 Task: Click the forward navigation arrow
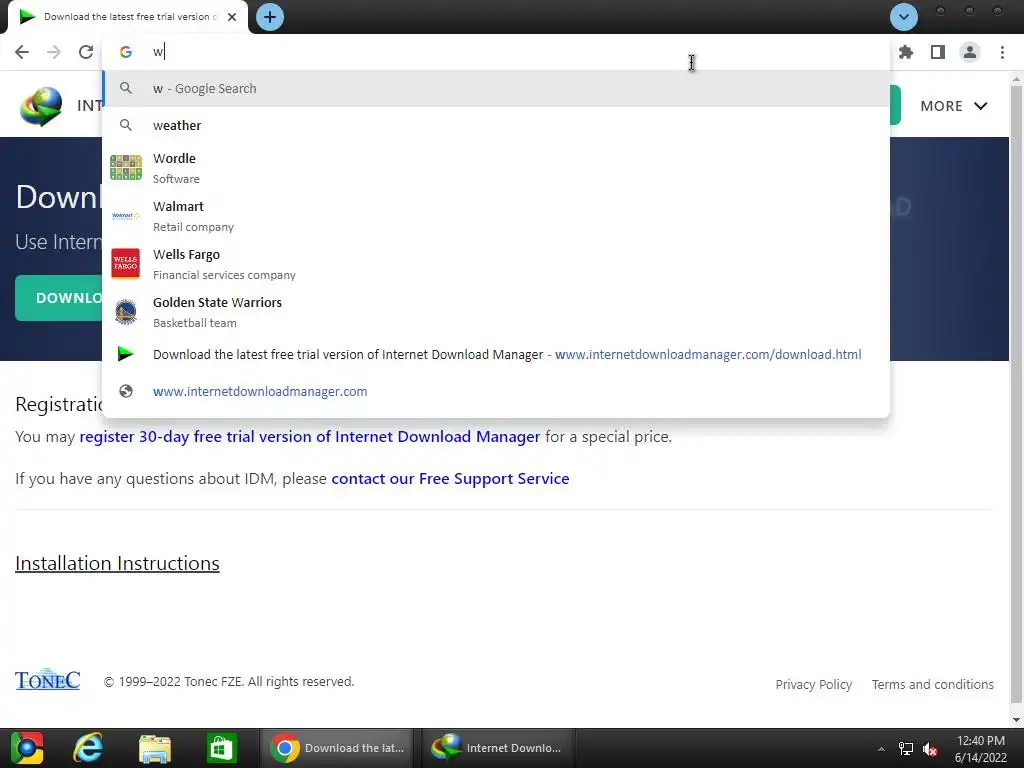tap(54, 52)
